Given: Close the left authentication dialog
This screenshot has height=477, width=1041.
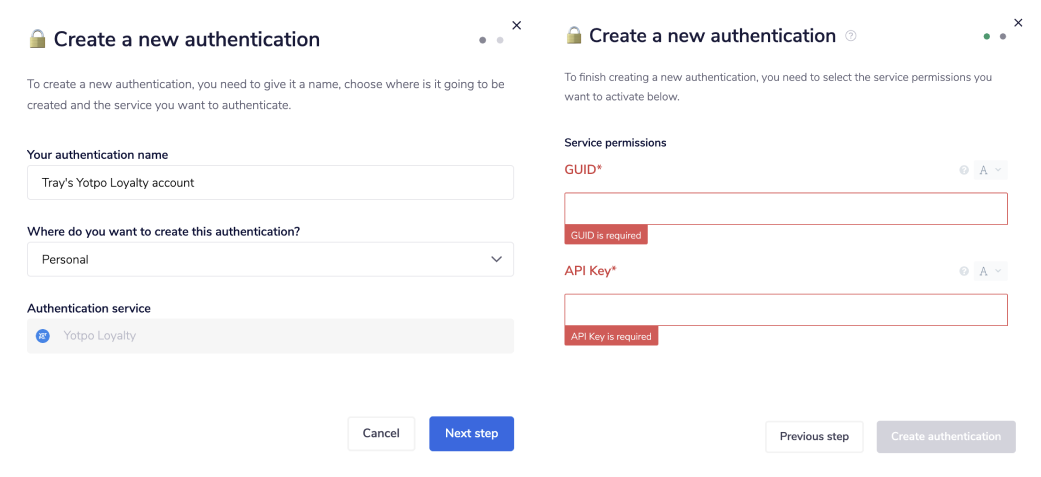Looking at the screenshot, I should (516, 25).
